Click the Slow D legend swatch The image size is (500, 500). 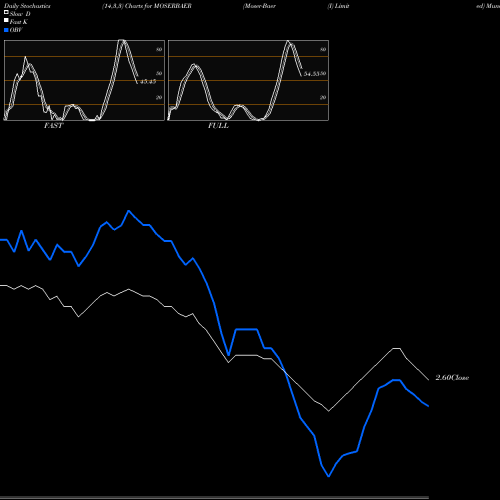(6, 12)
